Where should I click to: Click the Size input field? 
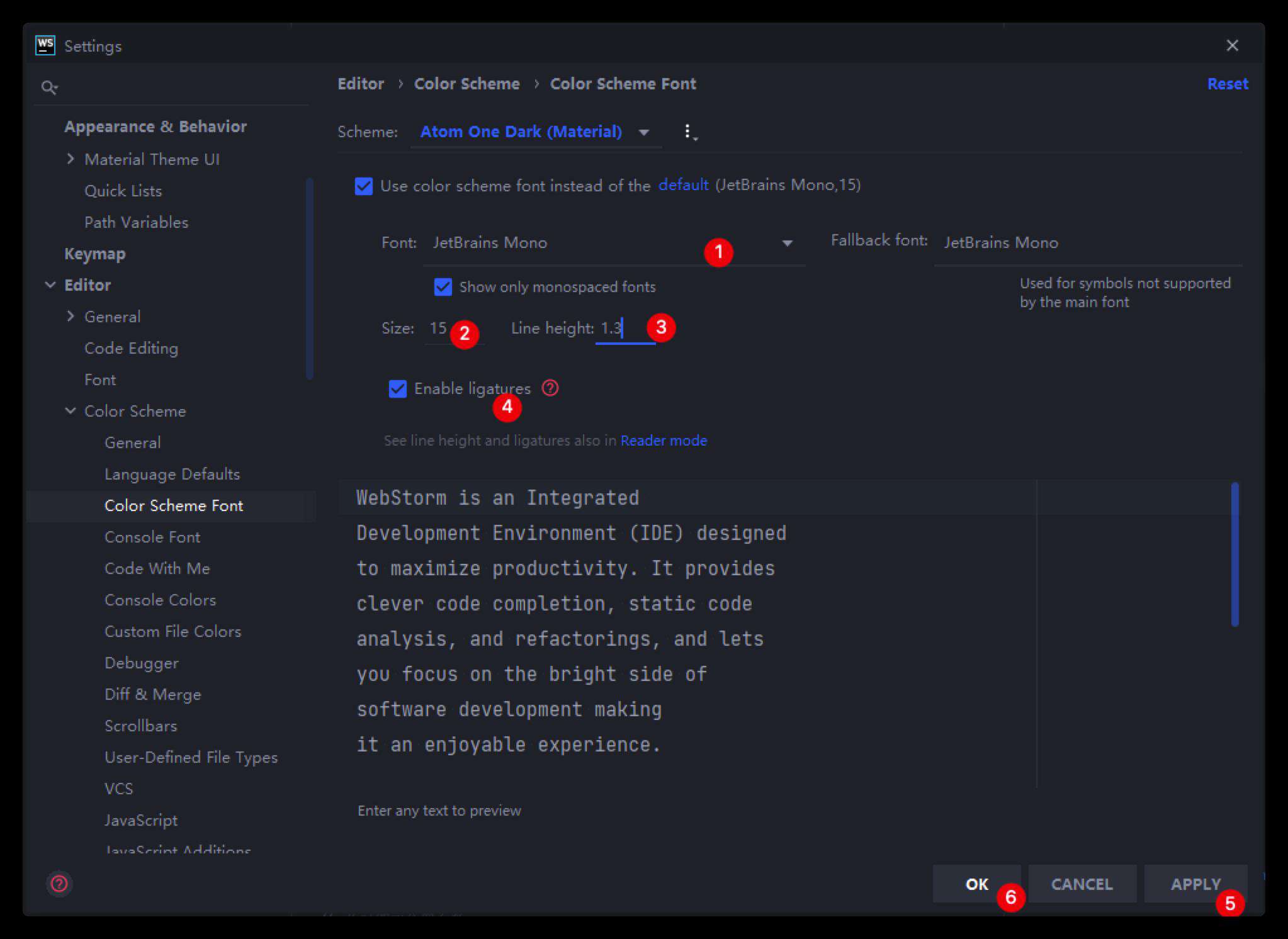pos(455,329)
